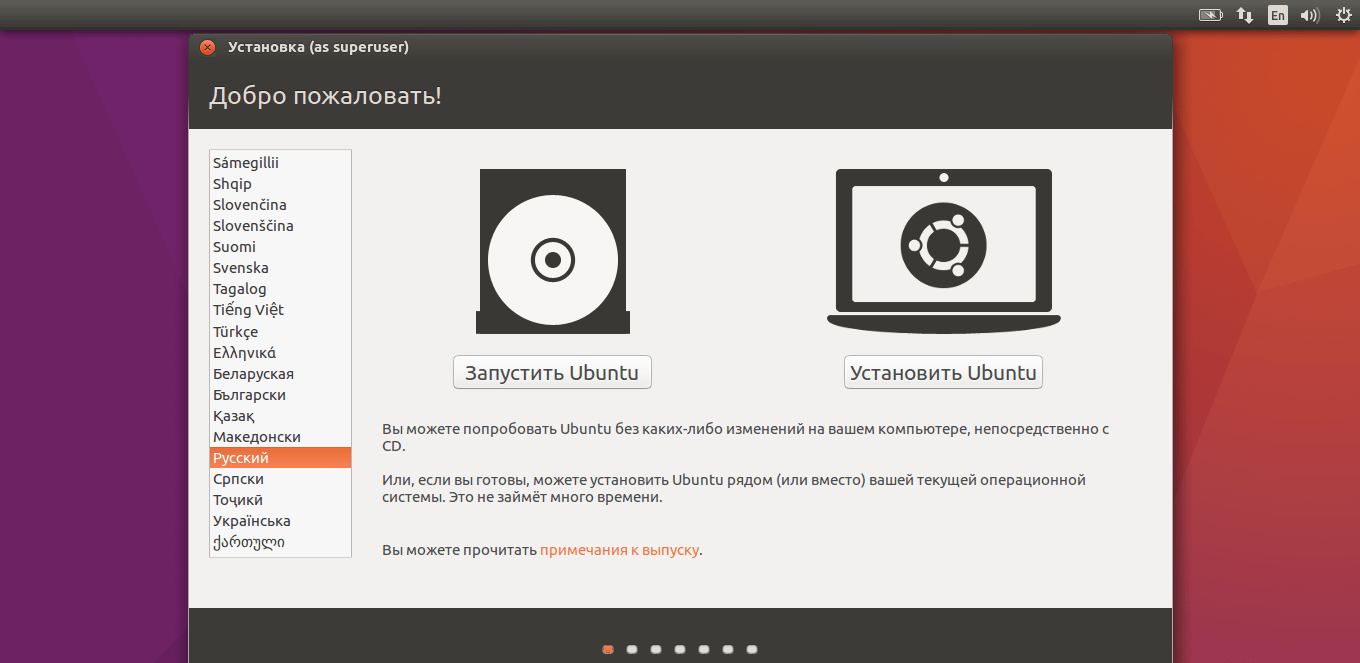Select Svenska in the language list
Viewport: 1360px width, 663px height.
[x=280, y=268]
